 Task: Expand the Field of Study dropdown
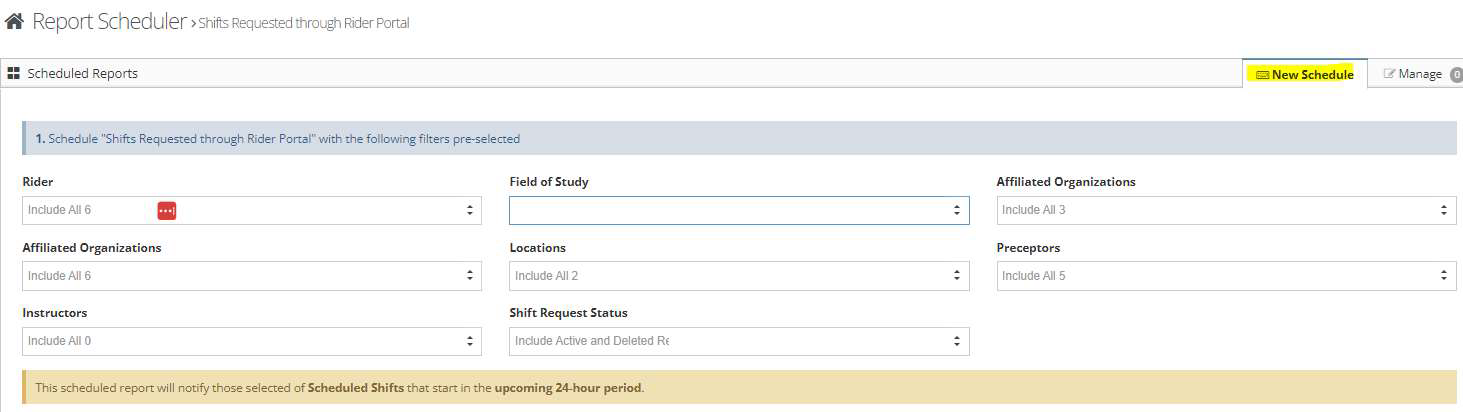coord(738,210)
